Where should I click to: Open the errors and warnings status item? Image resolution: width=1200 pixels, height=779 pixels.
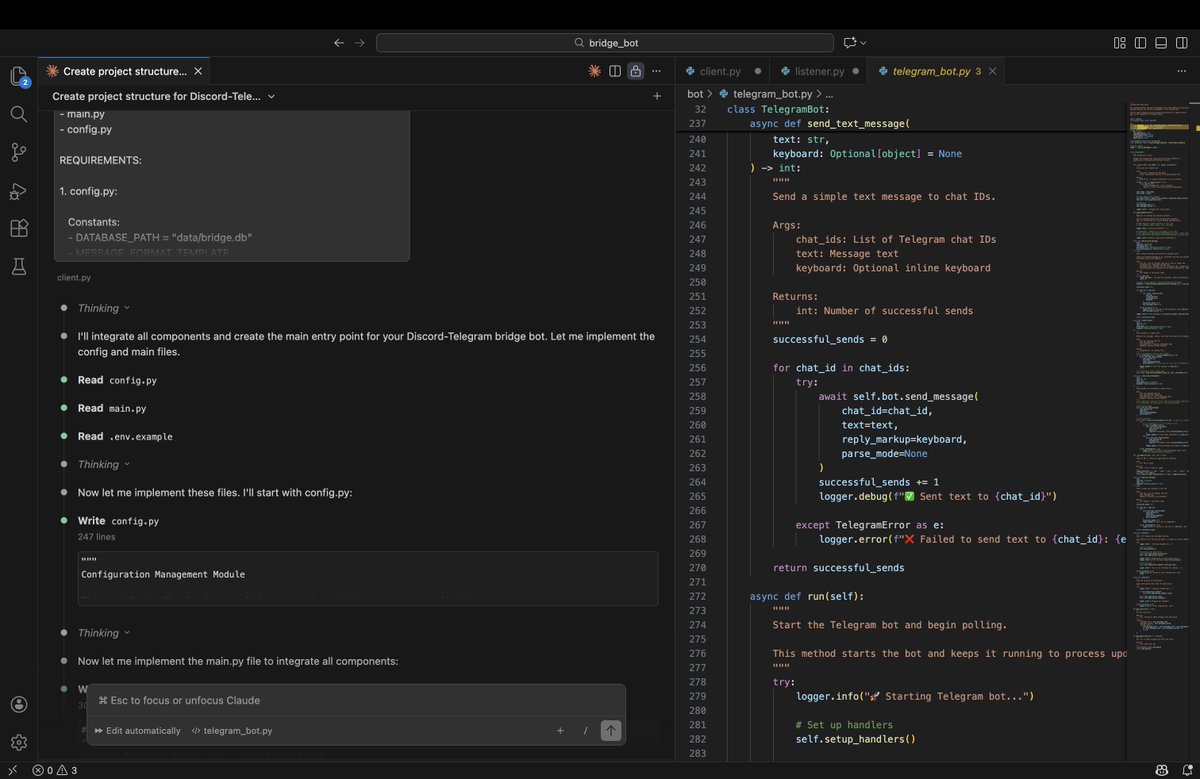(55, 770)
